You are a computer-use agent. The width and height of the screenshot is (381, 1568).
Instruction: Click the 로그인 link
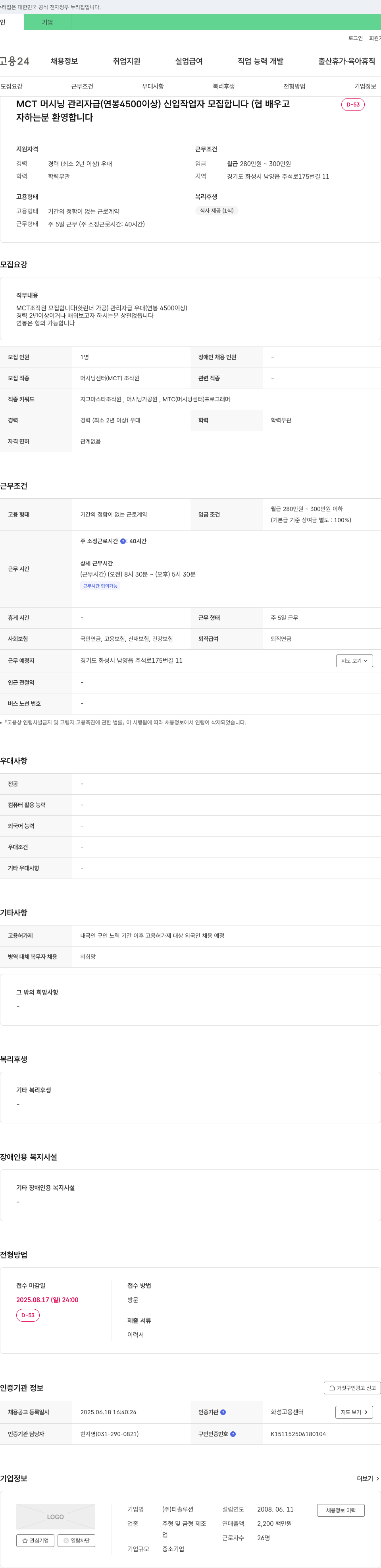pyautogui.click(x=356, y=38)
